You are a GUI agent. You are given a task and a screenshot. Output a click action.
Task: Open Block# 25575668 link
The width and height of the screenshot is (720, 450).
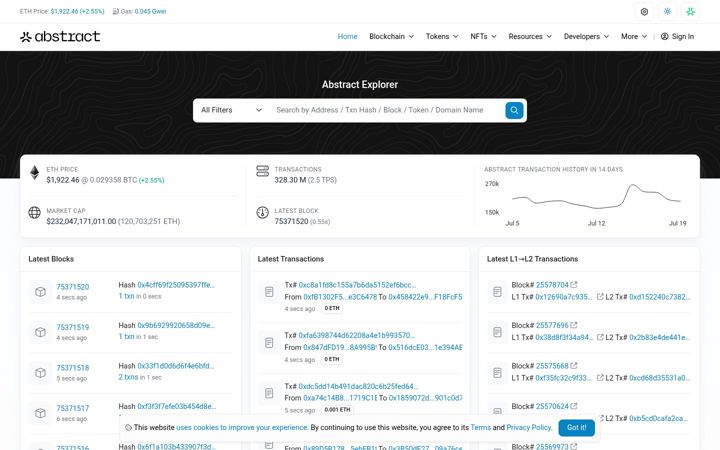pos(552,366)
